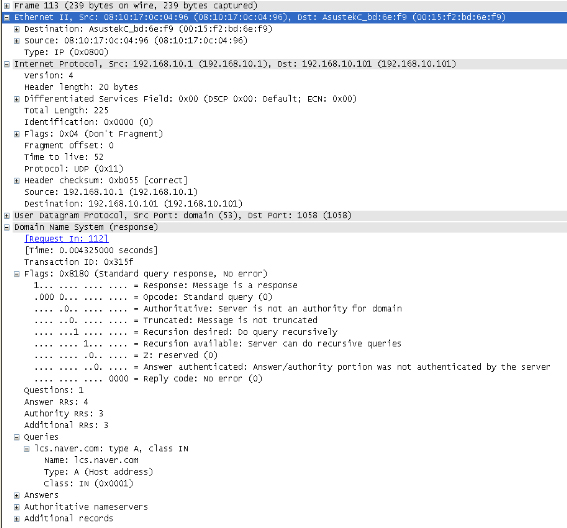Image resolution: width=567 pixels, height=528 pixels.
Task: Collapse the Queries subtree
Action: 17,437
